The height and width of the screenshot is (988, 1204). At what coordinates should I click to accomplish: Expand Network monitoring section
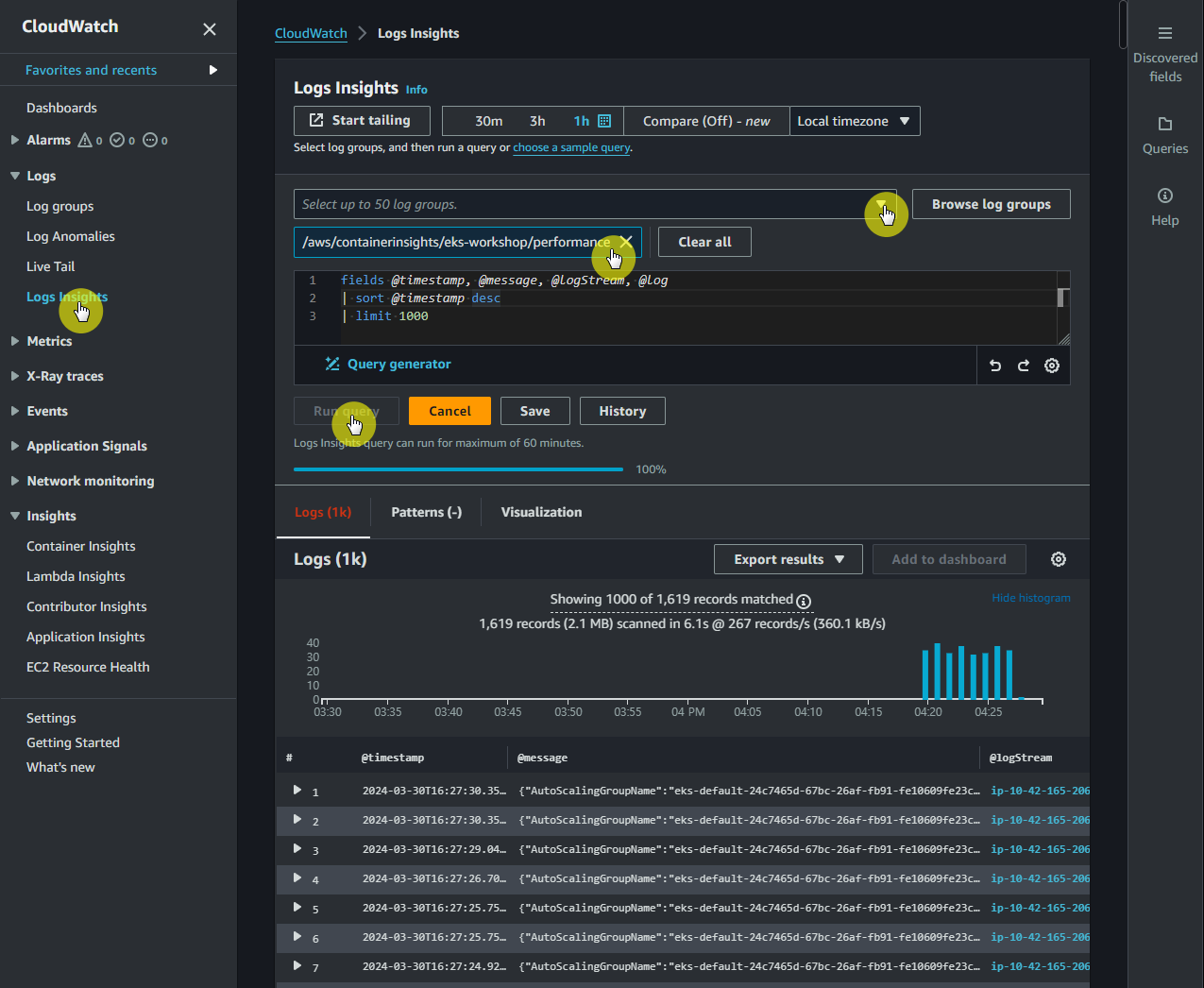click(15, 481)
